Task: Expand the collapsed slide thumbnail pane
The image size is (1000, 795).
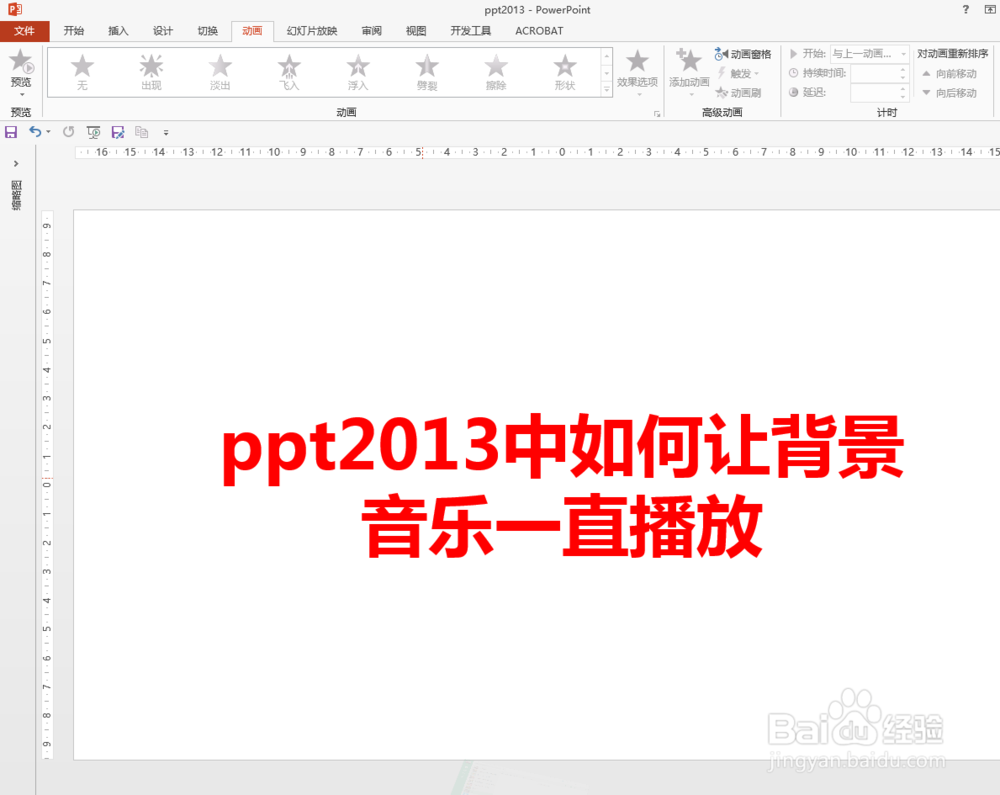Action: click(x=16, y=164)
